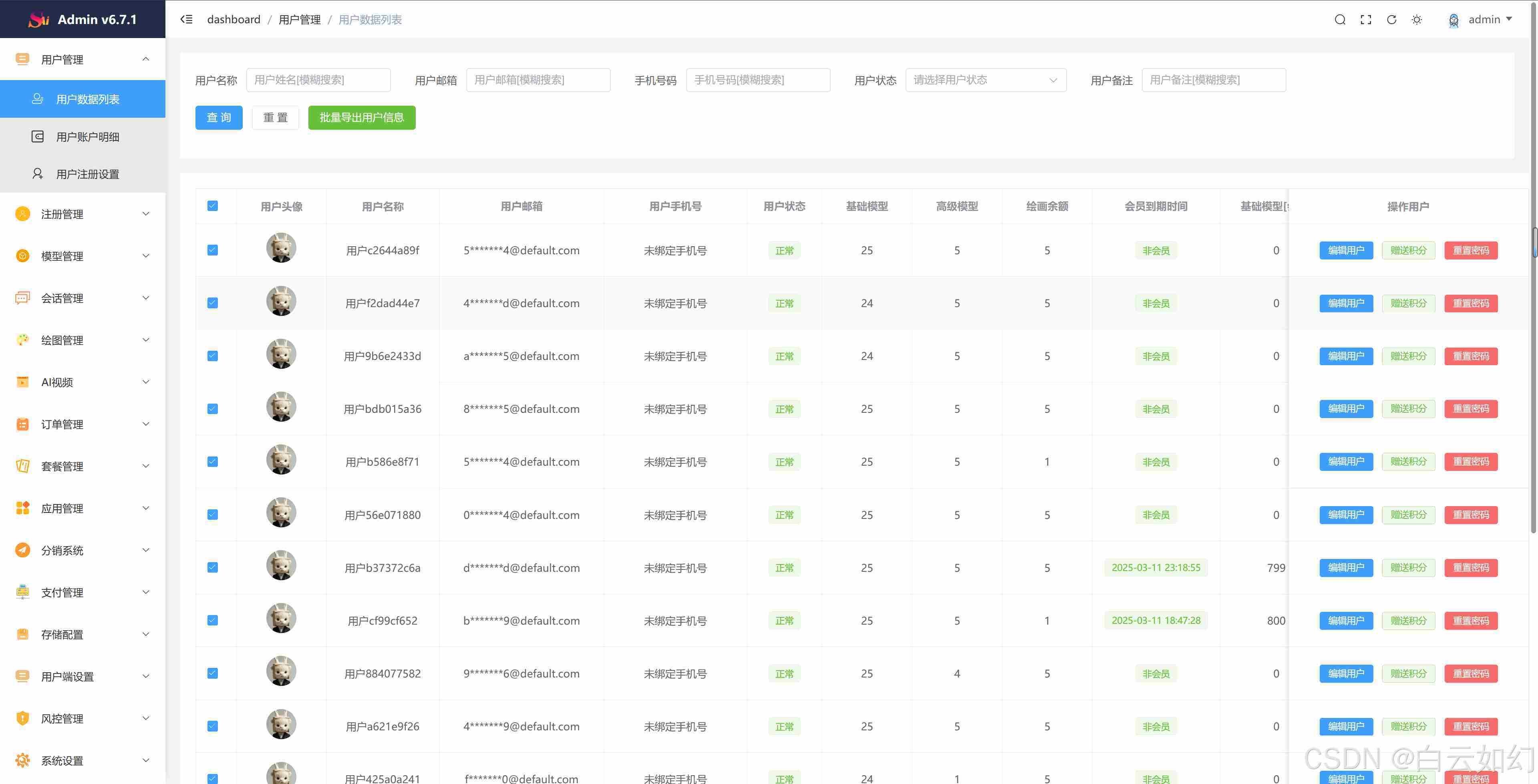1538x784 pixels.
Task: Click the 系统设置 gear icon
Action: point(23,760)
